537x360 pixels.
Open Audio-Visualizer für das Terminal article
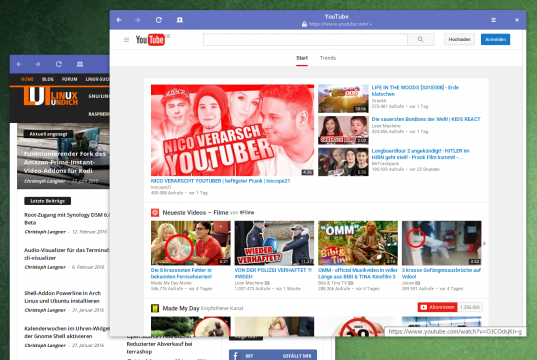click(x=67, y=254)
